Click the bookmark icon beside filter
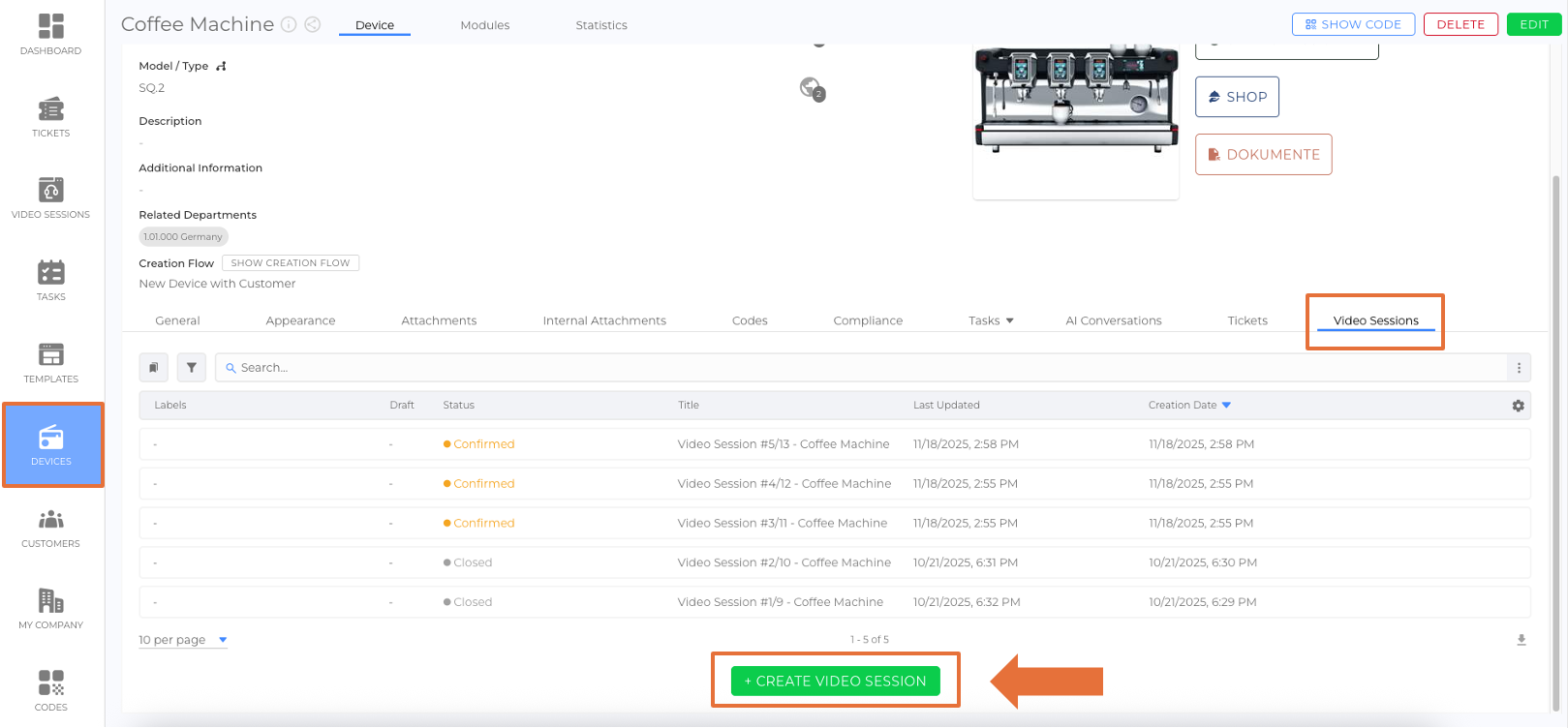Viewport: 1568px width, 728px height. (x=154, y=368)
